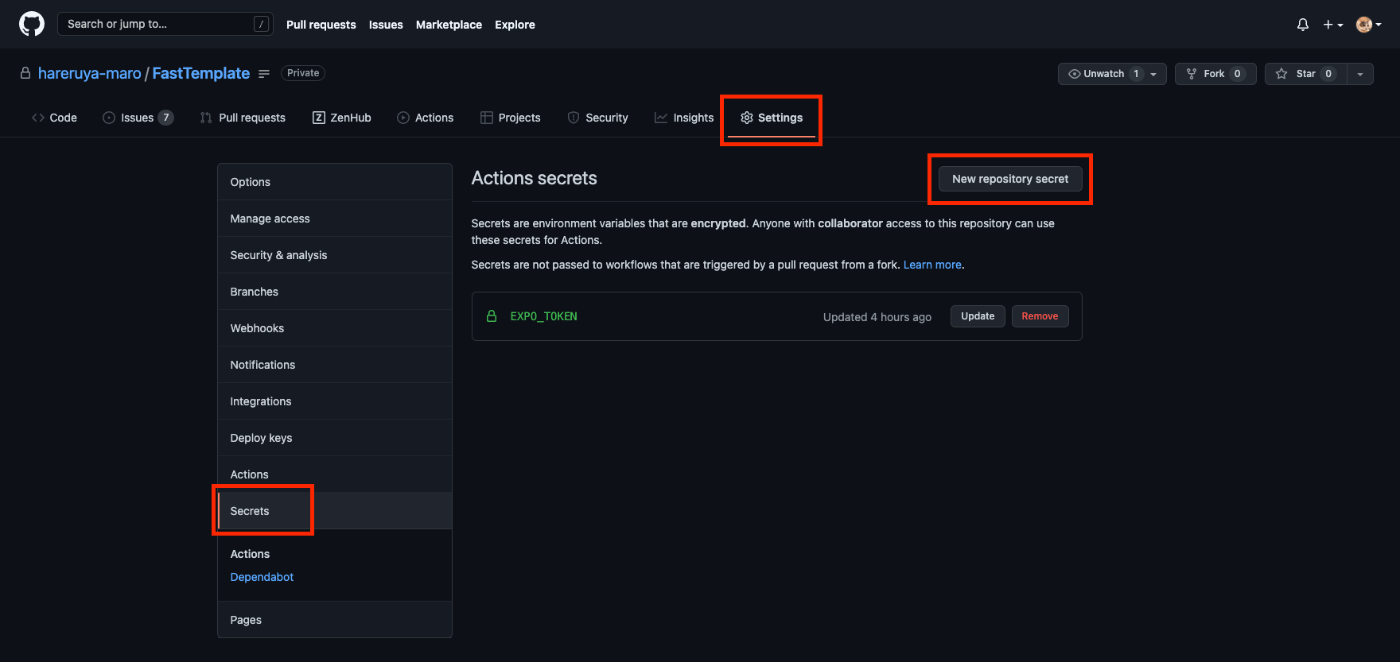This screenshot has width=1400, height=662.
Task: Switch to the Actions tab
Action: (425, 118)
